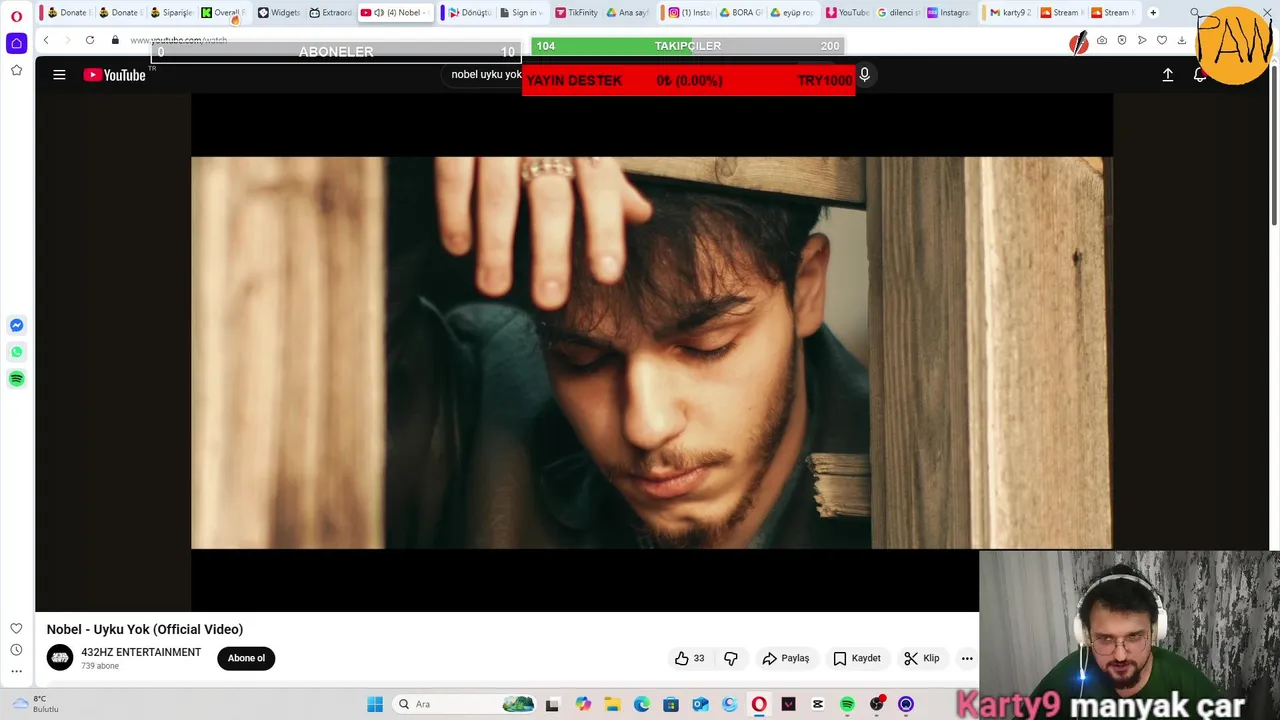Viewport: 1280px width, 720px height.
Task: Open File Explorer from the taskbar
Action: point(612,704)
